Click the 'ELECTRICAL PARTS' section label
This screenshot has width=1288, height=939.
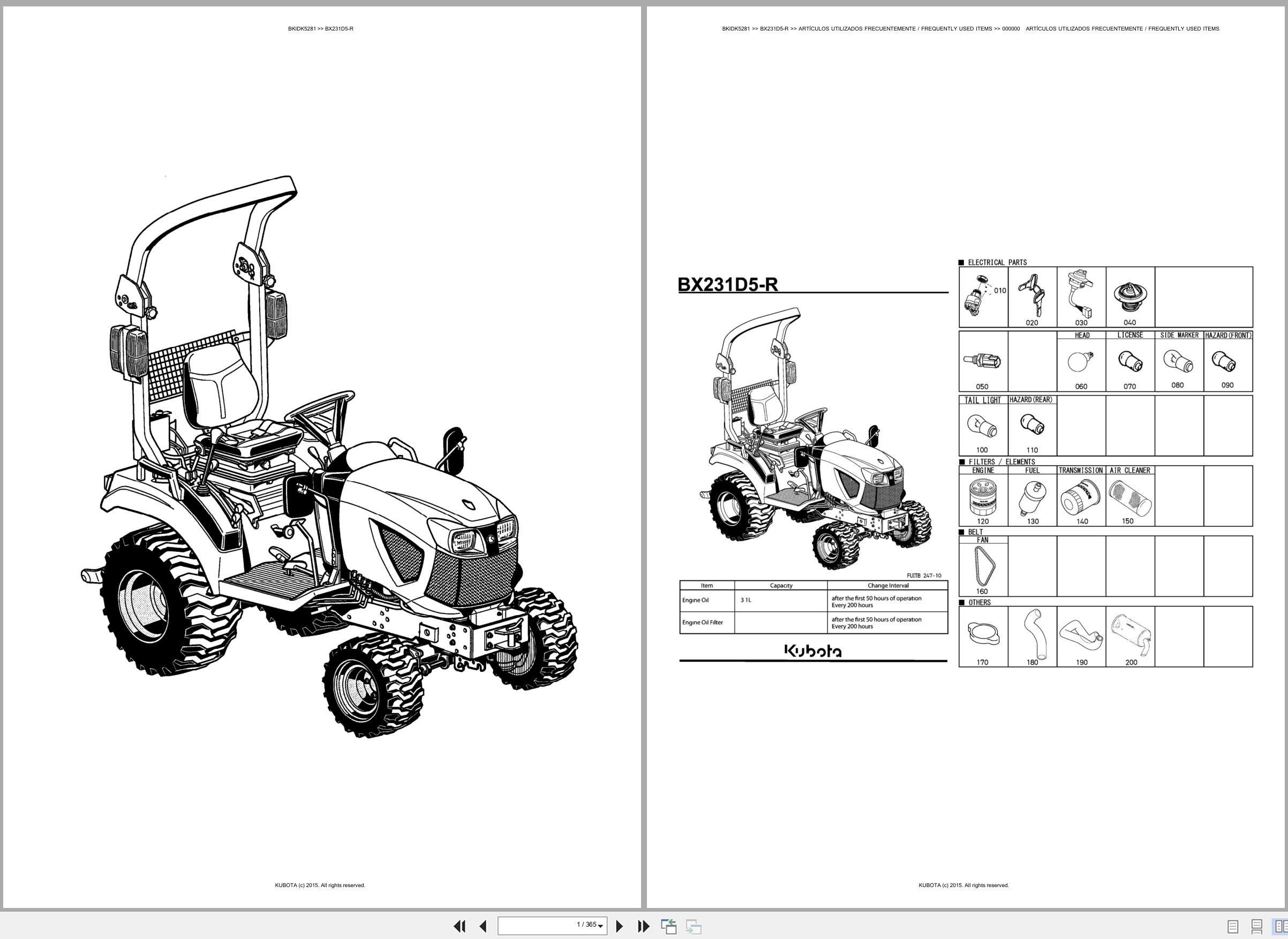tap(997, 263)
